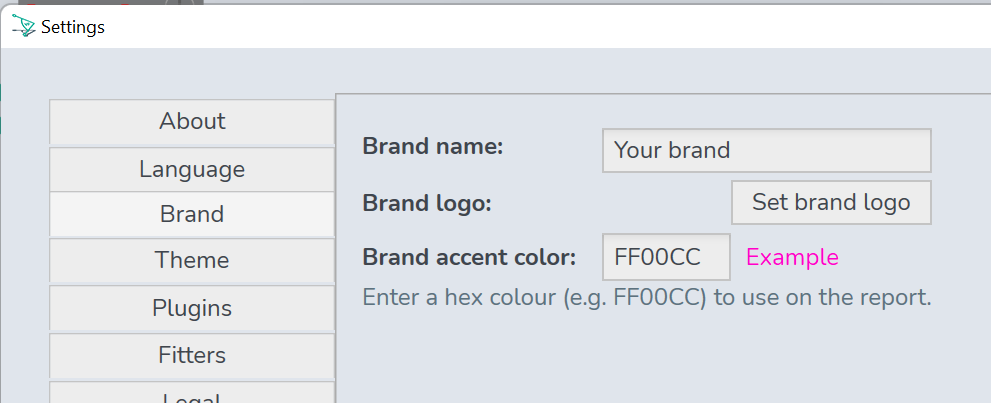991x403 pixels.
Task: Click the Set brand logo button
Action: pyautogui.click(x=831, y=202)
